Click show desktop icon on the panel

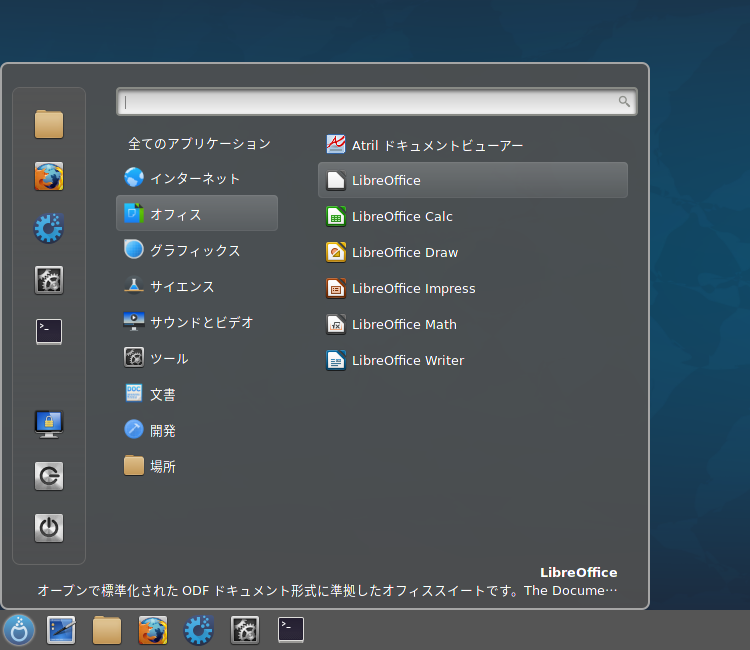tap(61, 630)
